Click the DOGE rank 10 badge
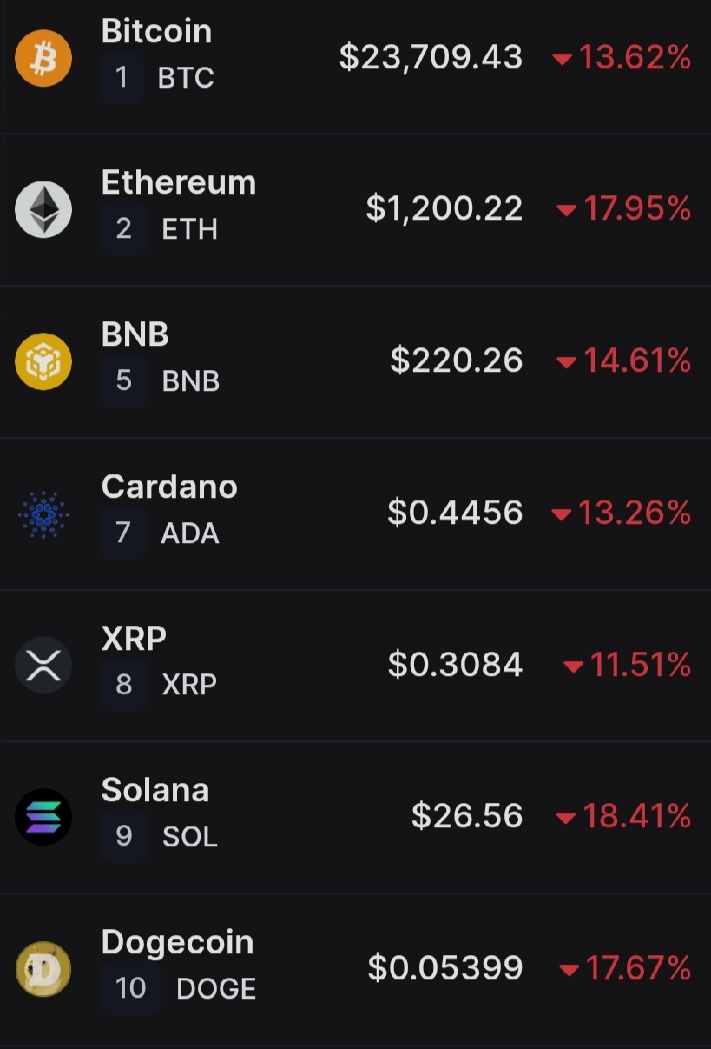The height and width of the screenshot is (1049, 711). click(x=130, y=988)
